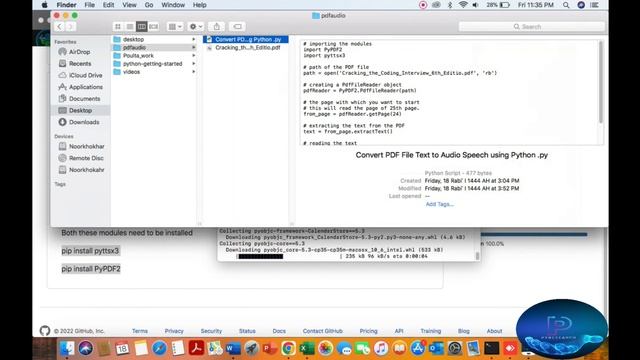The height and width of the screenshot is (360, 640).
Task: Select the Convert PD...g Python .py file
Action: pyautogui.click(x=246, y=40)
